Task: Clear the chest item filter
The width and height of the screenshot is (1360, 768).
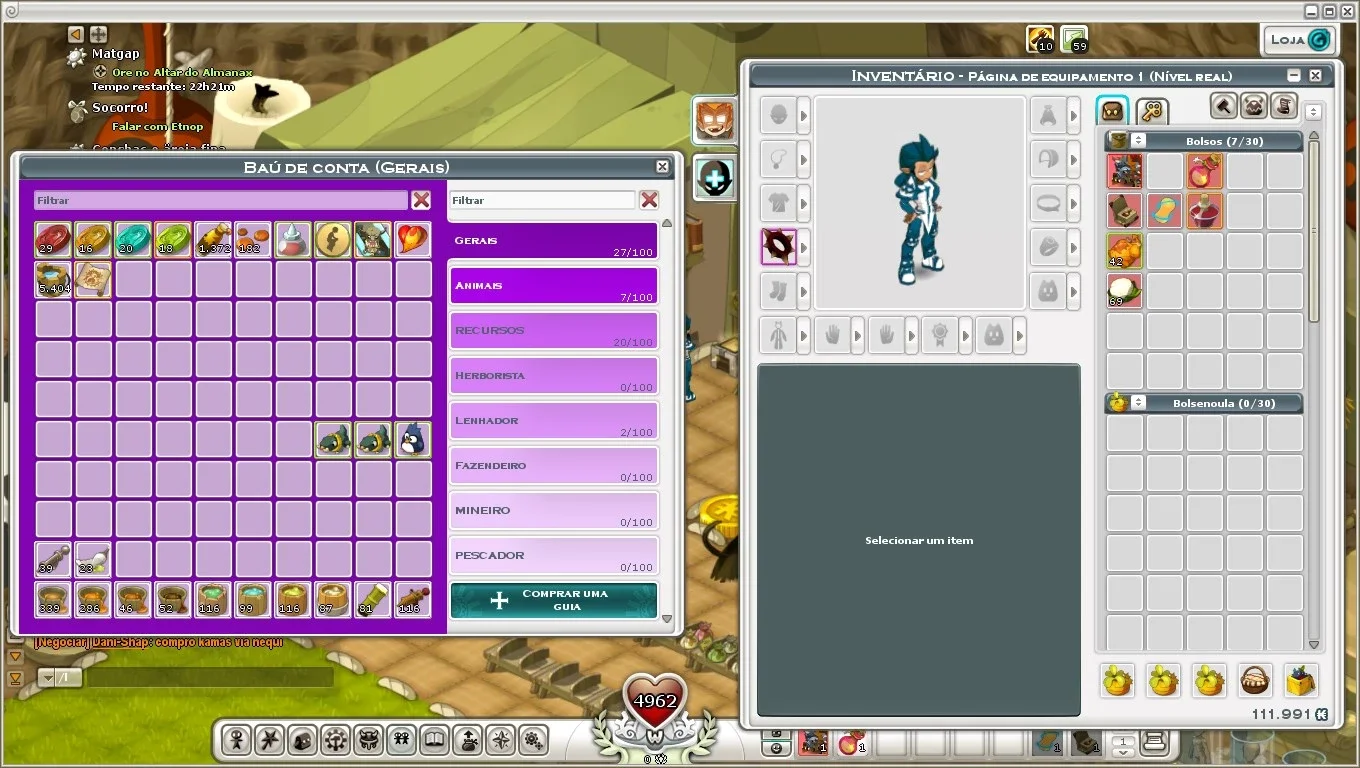Action: [x=421, y=200]
